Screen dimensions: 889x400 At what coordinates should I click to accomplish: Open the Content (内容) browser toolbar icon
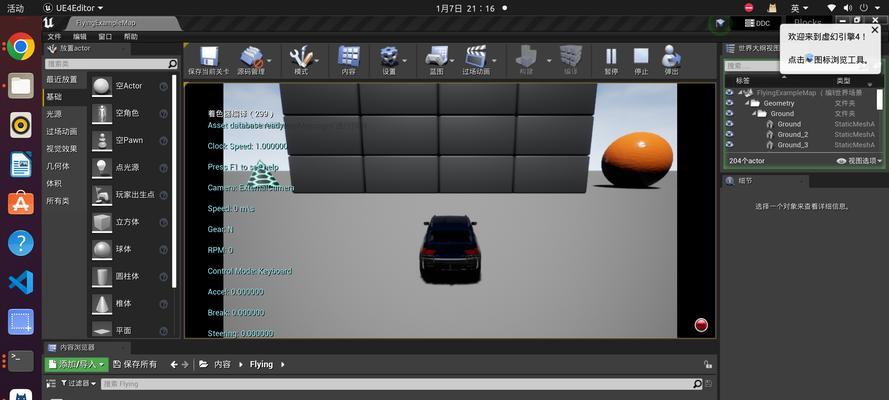pyautogui.click(x=349, y=57)
